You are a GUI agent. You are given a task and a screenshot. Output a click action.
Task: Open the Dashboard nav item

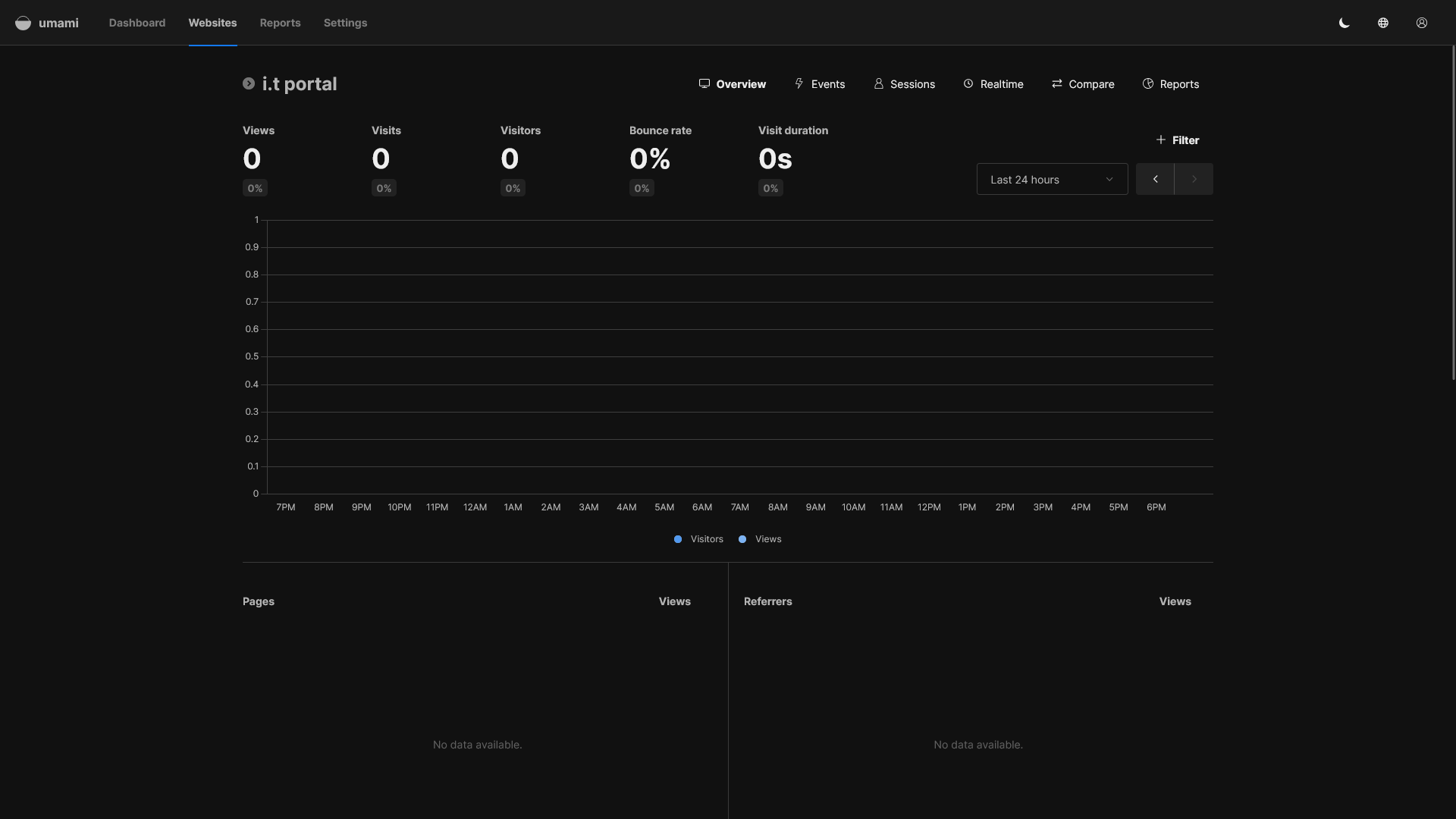pos(137,23)
